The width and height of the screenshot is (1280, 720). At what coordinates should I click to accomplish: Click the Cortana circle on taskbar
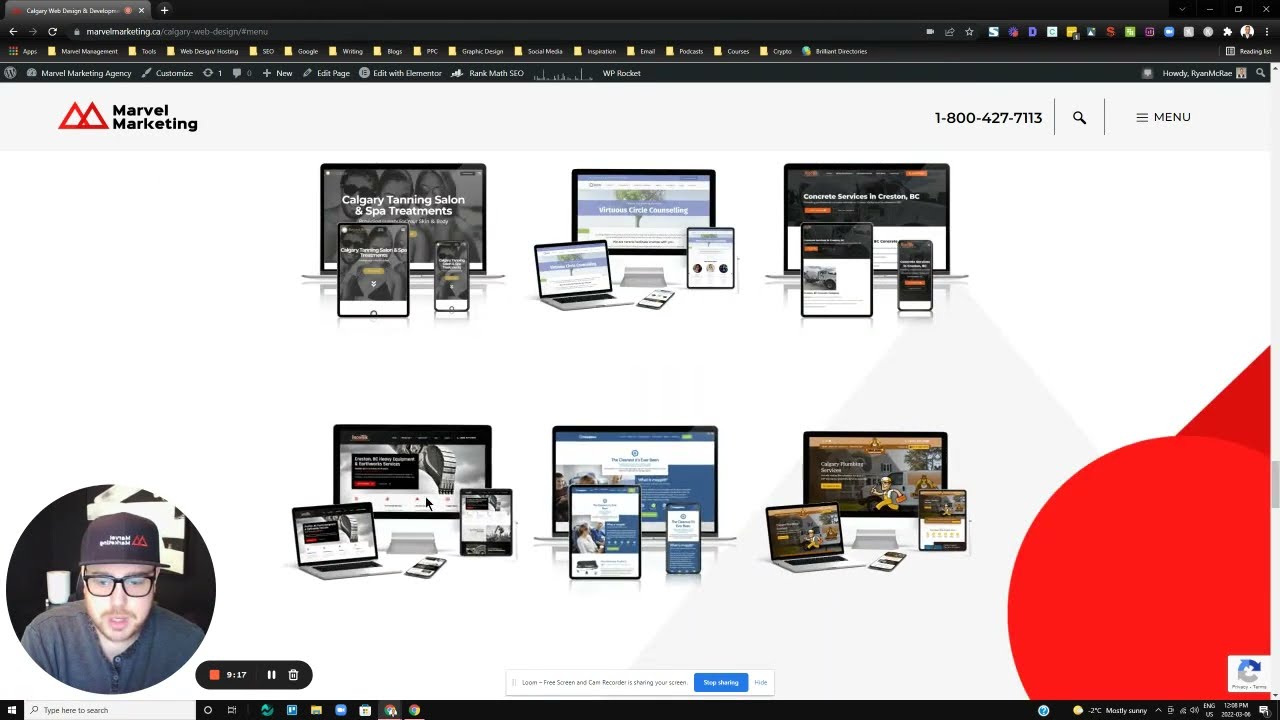coord(208,710)
